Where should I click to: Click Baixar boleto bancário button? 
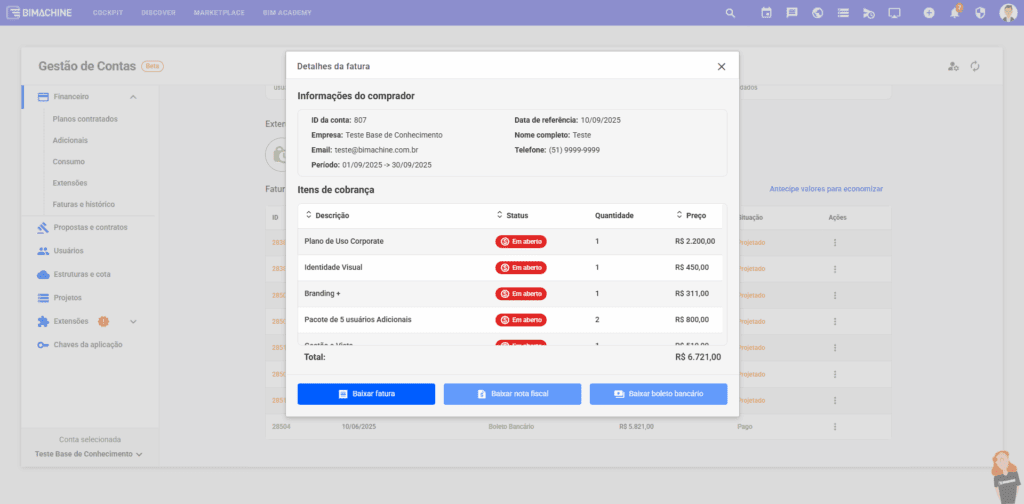(658, 394)
